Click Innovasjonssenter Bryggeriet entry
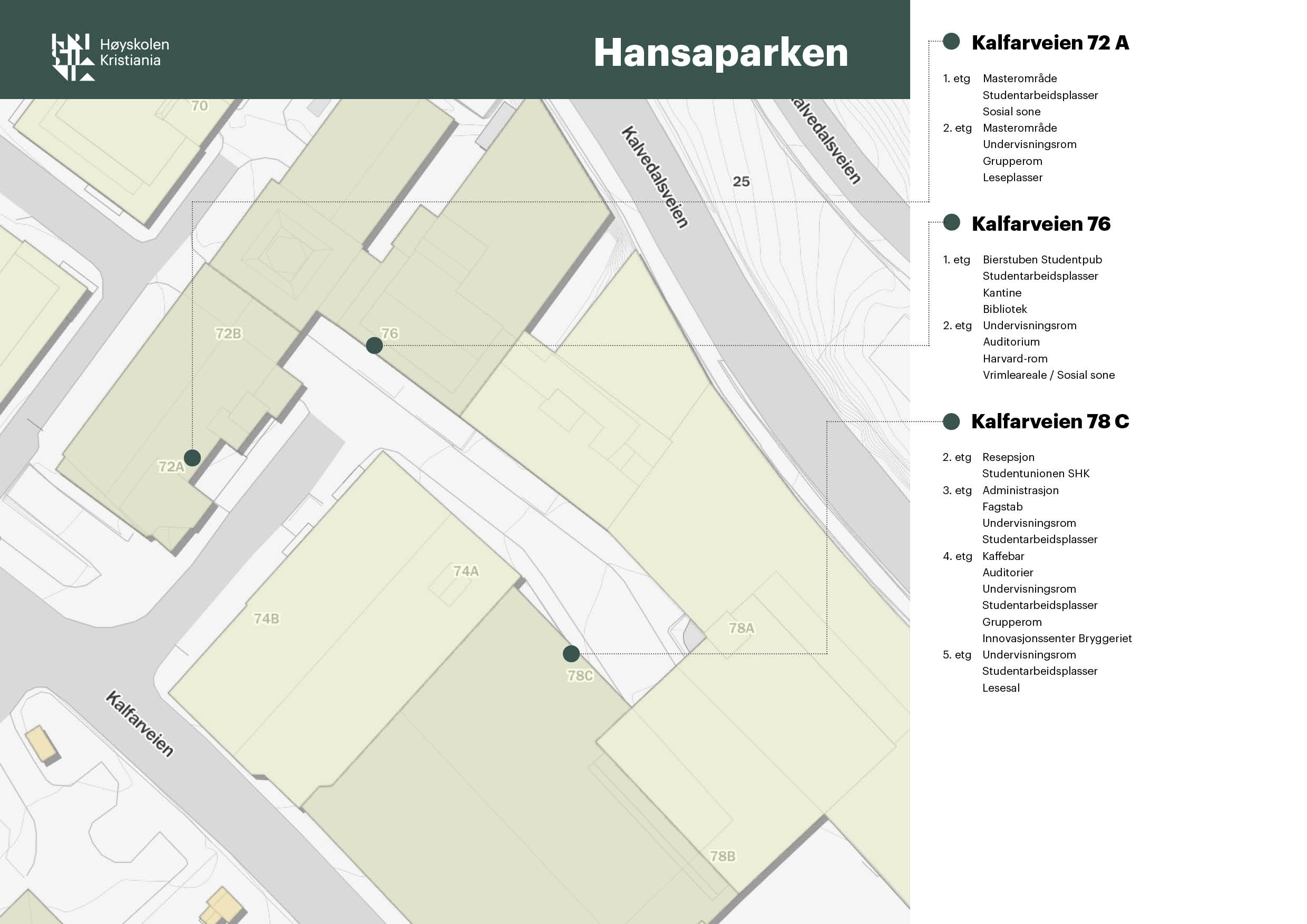Image resolution: width=1307 pixels, height=924 pixels. tap(1057, 638)
